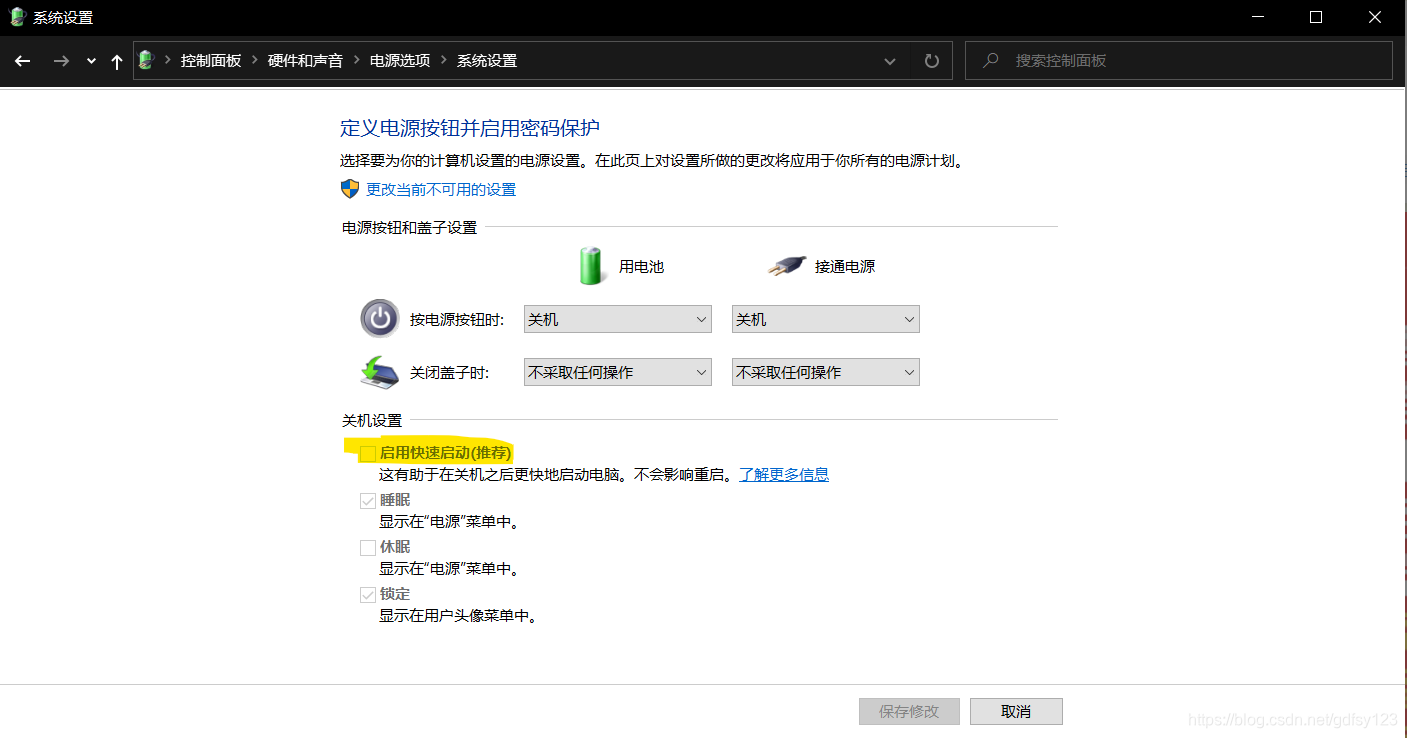Click the window title bar battery icon
Image resolution: width=1407 pixels, height=738 pixels.
17,17
